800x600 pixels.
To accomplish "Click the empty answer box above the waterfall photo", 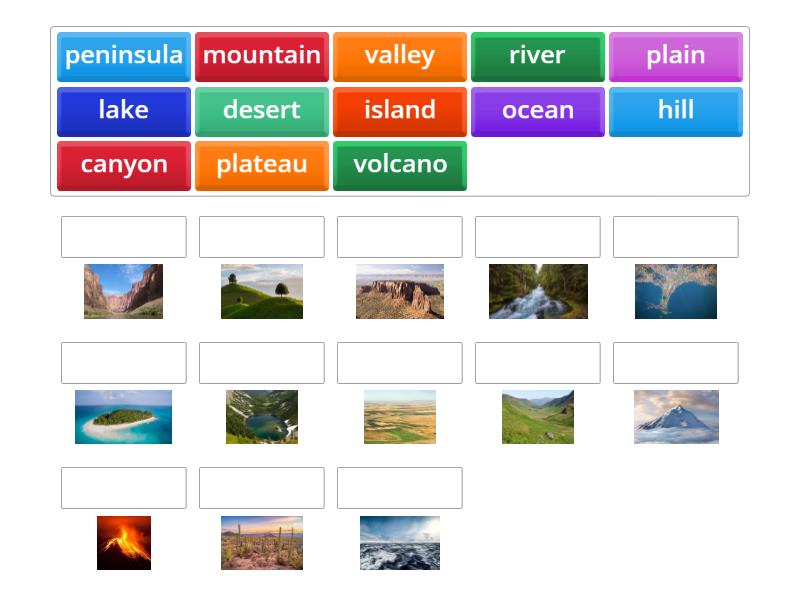I will point(537,237).
